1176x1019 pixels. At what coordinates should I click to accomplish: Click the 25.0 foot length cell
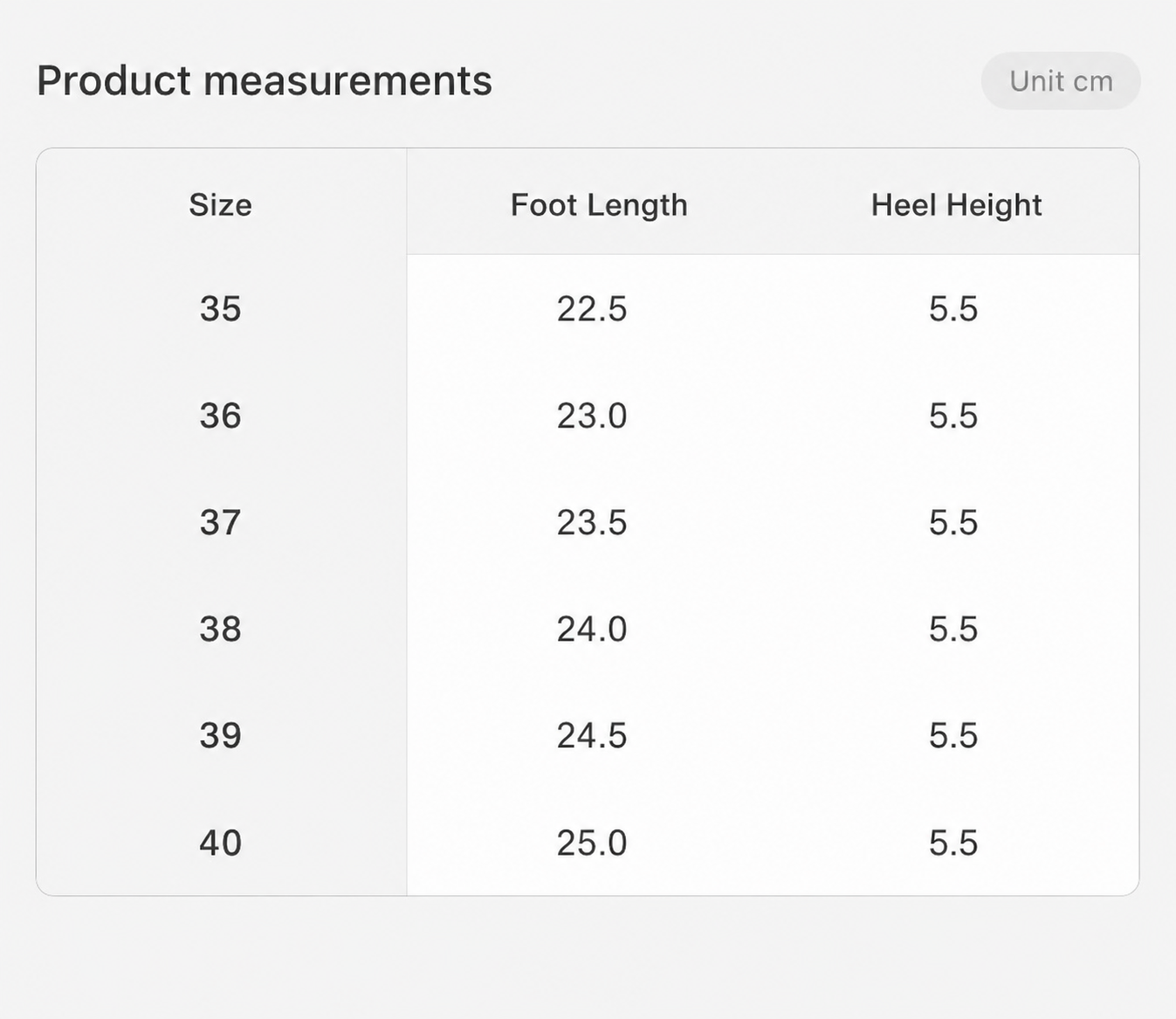(592, 843)
